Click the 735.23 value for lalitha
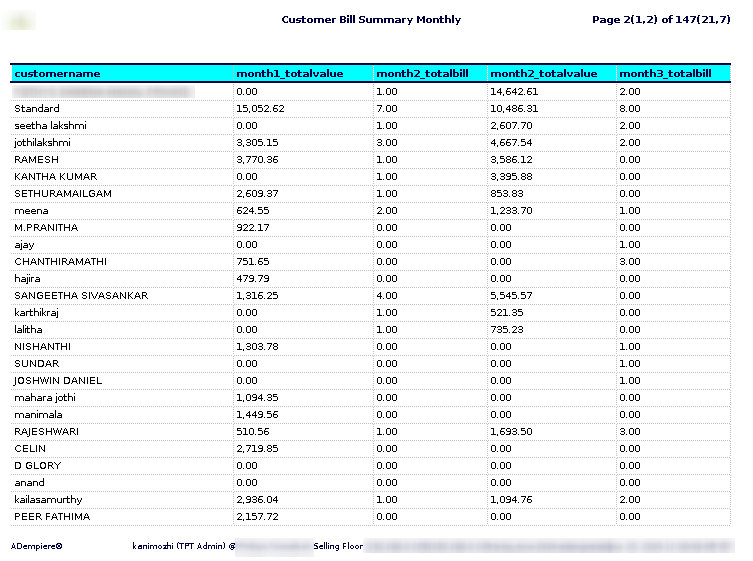This screenshot has height=561, width=753. click(507, 329)
